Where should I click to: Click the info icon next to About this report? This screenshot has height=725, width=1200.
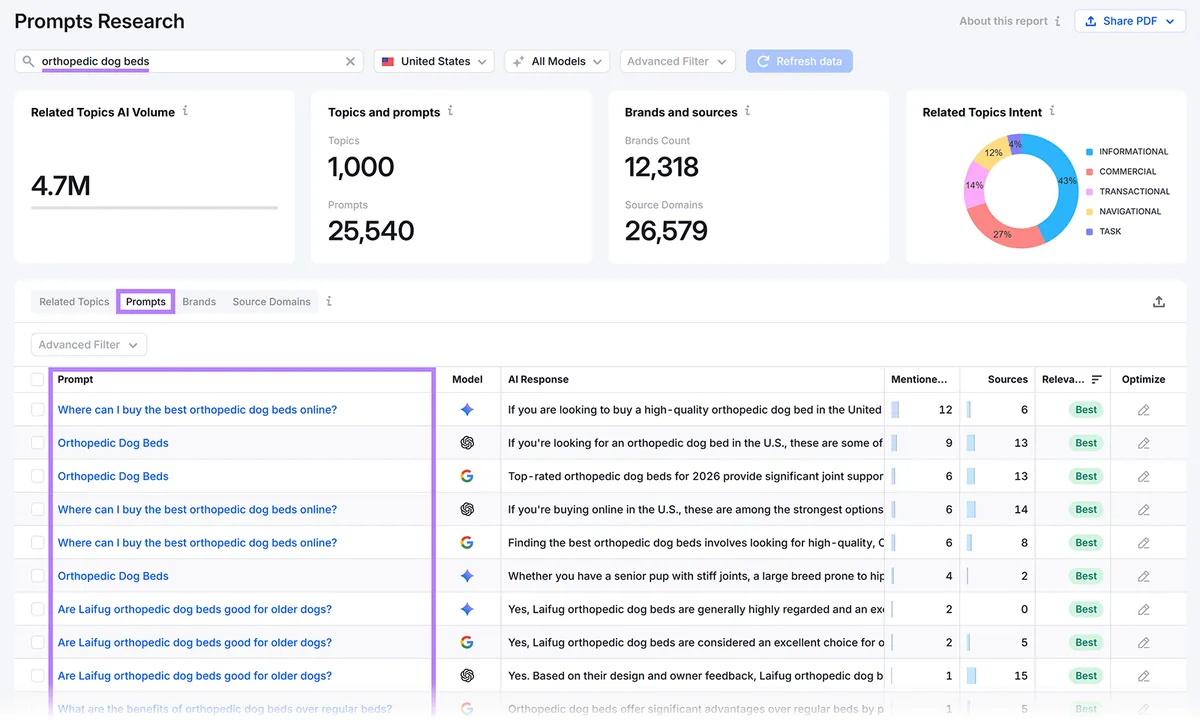[x=1057, y=21]
